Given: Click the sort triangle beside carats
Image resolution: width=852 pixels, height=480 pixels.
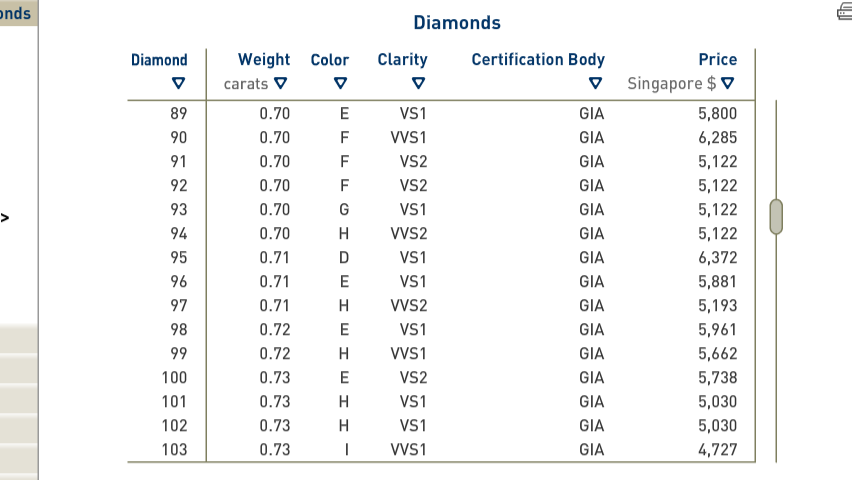Looking at the screenshot, I should (281, 84).
